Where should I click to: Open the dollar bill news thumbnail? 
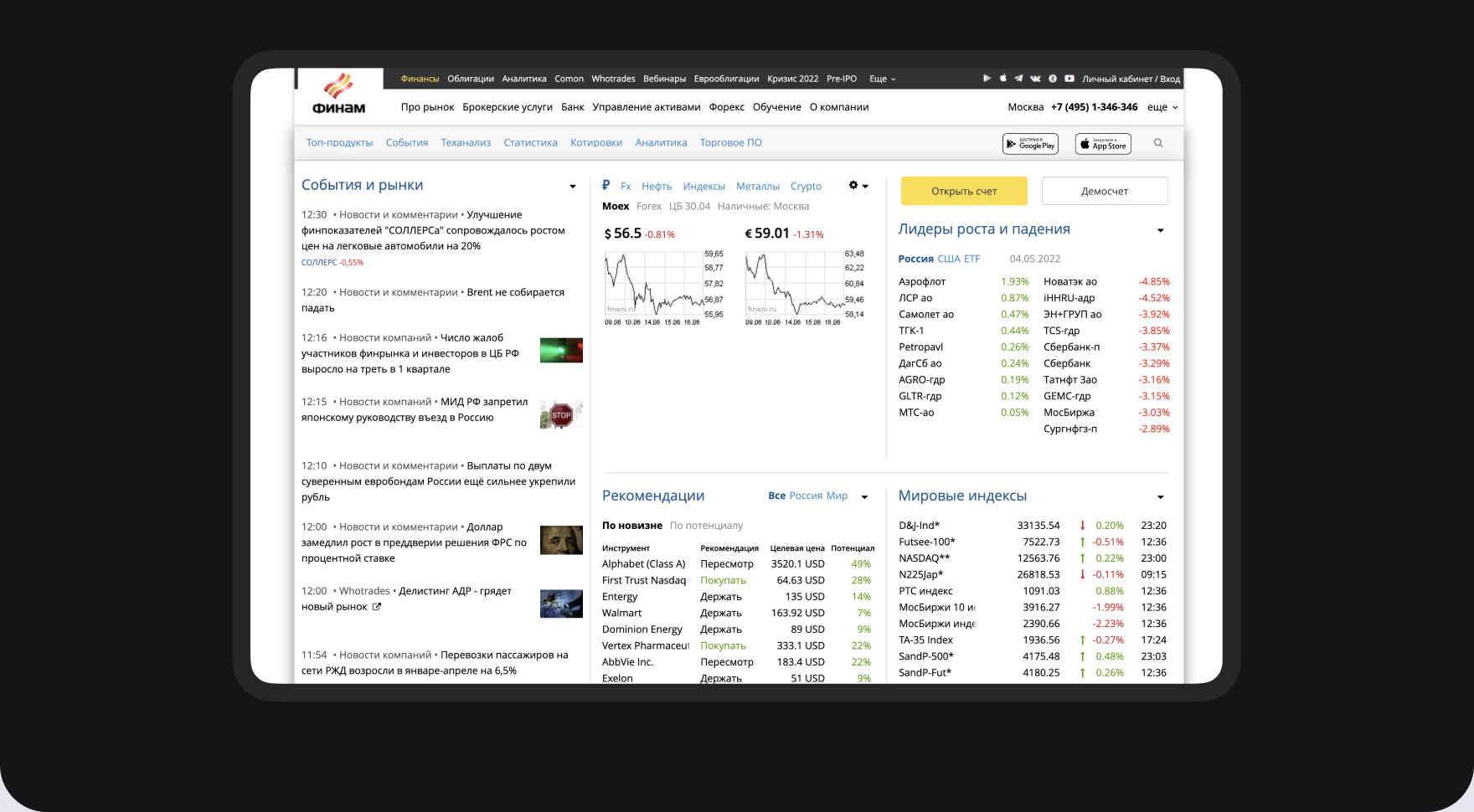point(561,540)
